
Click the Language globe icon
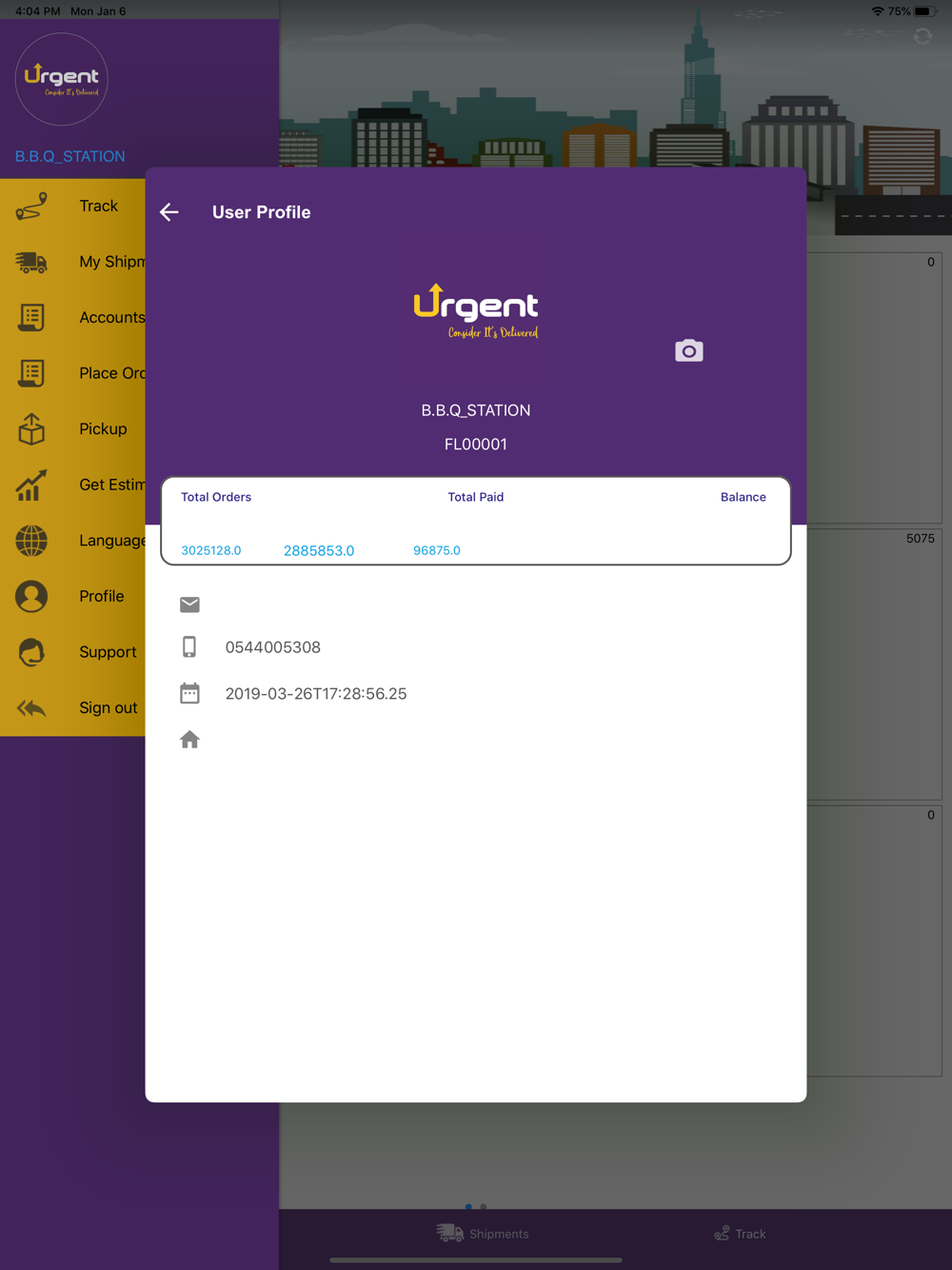click(31, 541)
